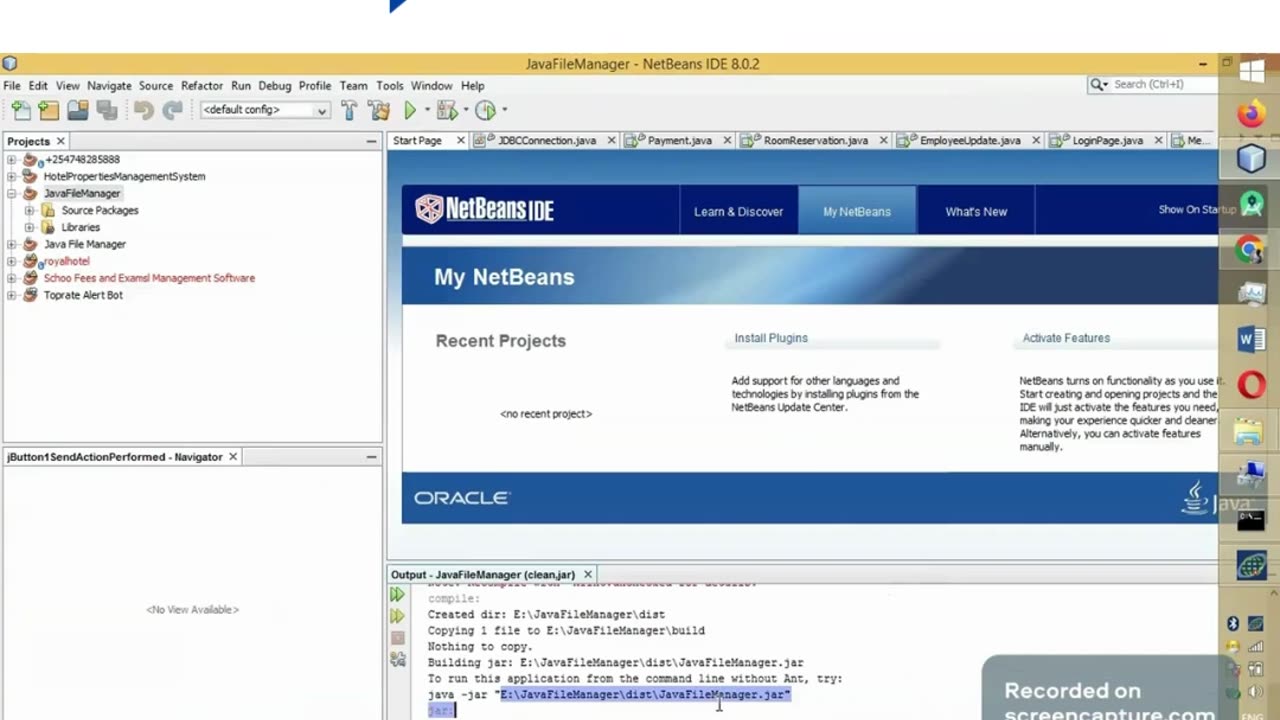Click the Re-run icon in Output panel
The width and height of the screenshot is (1280, 720).
397,595
